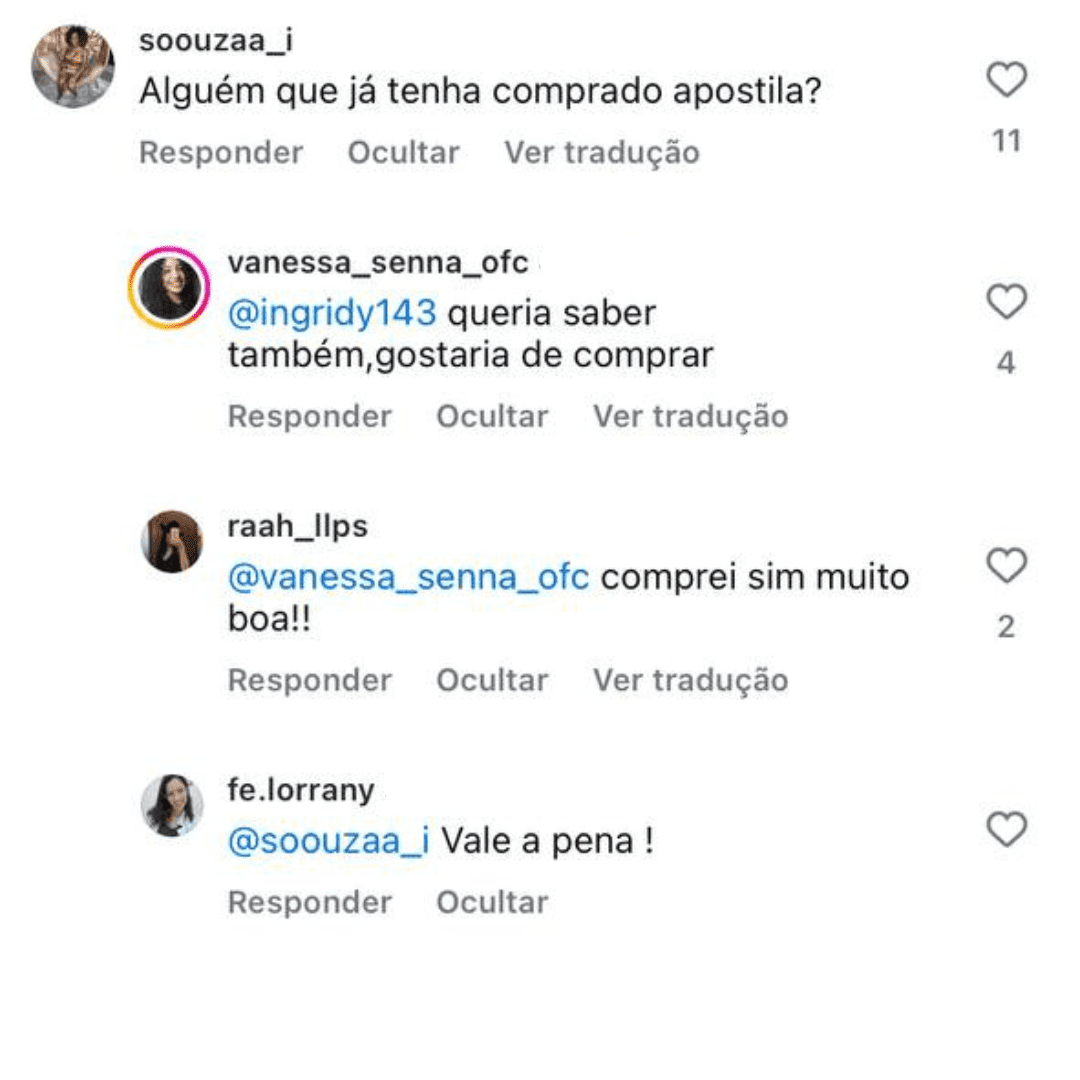Tap heart on raah_llps comment
Screen dimensions: 1080x1080
(x=1006, y=566)
